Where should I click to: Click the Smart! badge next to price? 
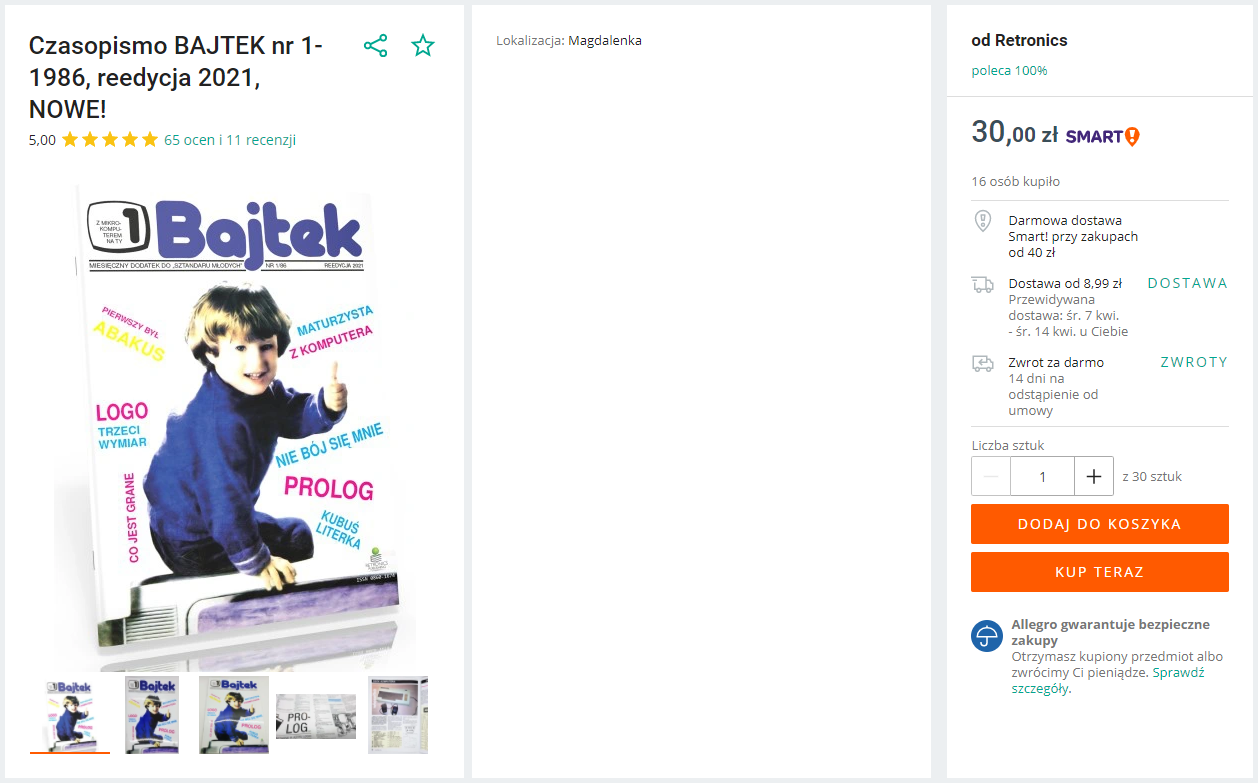click(x=1102, y=136)
